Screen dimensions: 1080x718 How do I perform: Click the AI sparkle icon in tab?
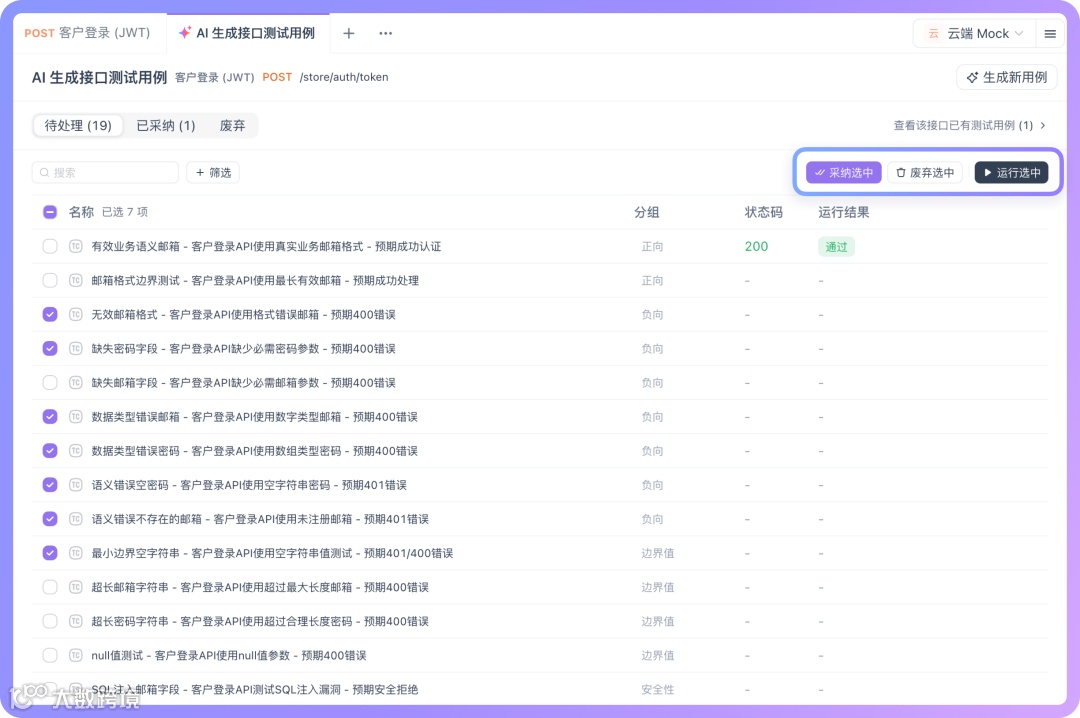point(185,33)
